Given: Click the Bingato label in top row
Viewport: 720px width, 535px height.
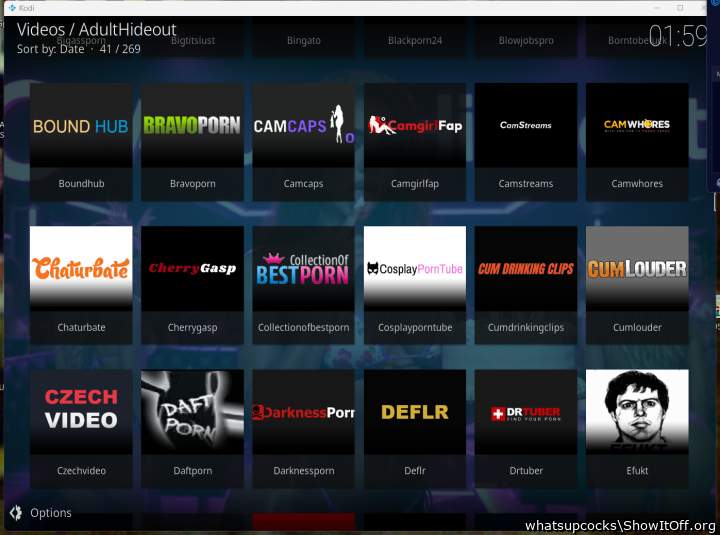Looking at the screenshot, I should coord(304,40).
